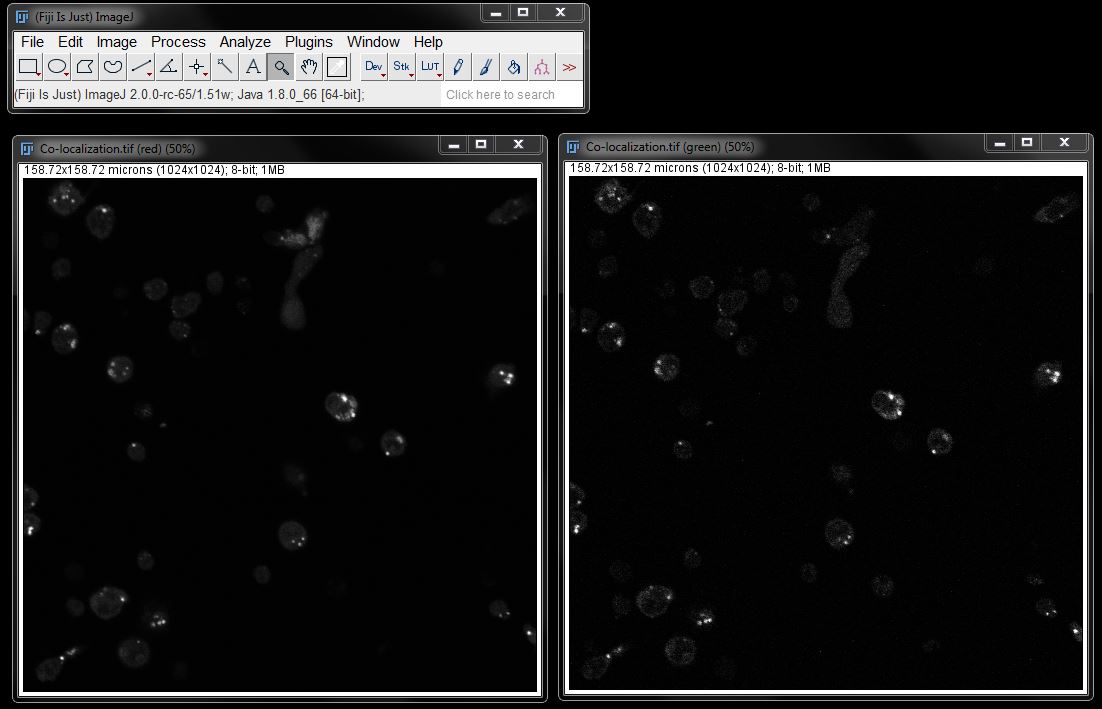Image resolution: width=1102 pixels, height=709 pixels.
Task: Select the Oval selection tool
Action: click(58, 67)
